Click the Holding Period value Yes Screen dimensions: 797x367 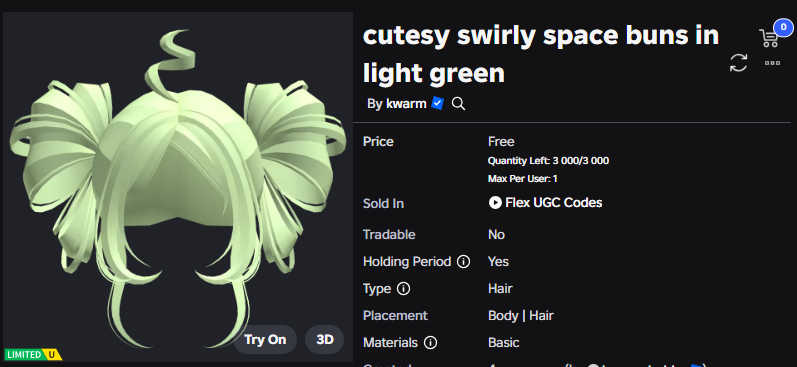coord(498,262)
